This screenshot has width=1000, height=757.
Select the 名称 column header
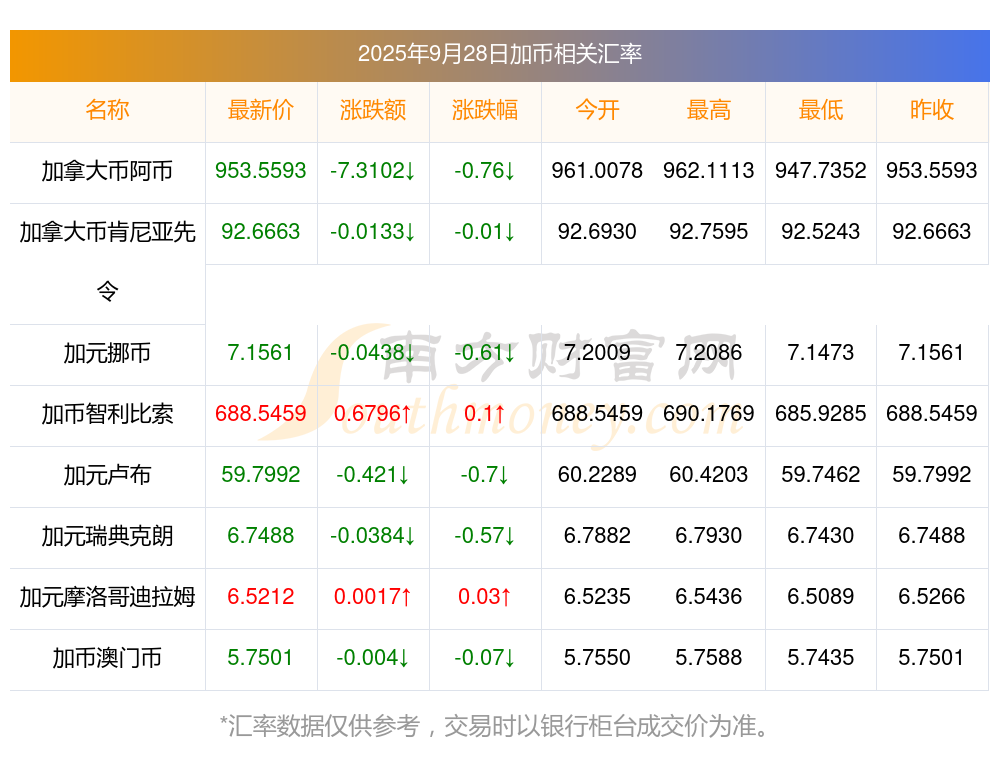point(107,111)
